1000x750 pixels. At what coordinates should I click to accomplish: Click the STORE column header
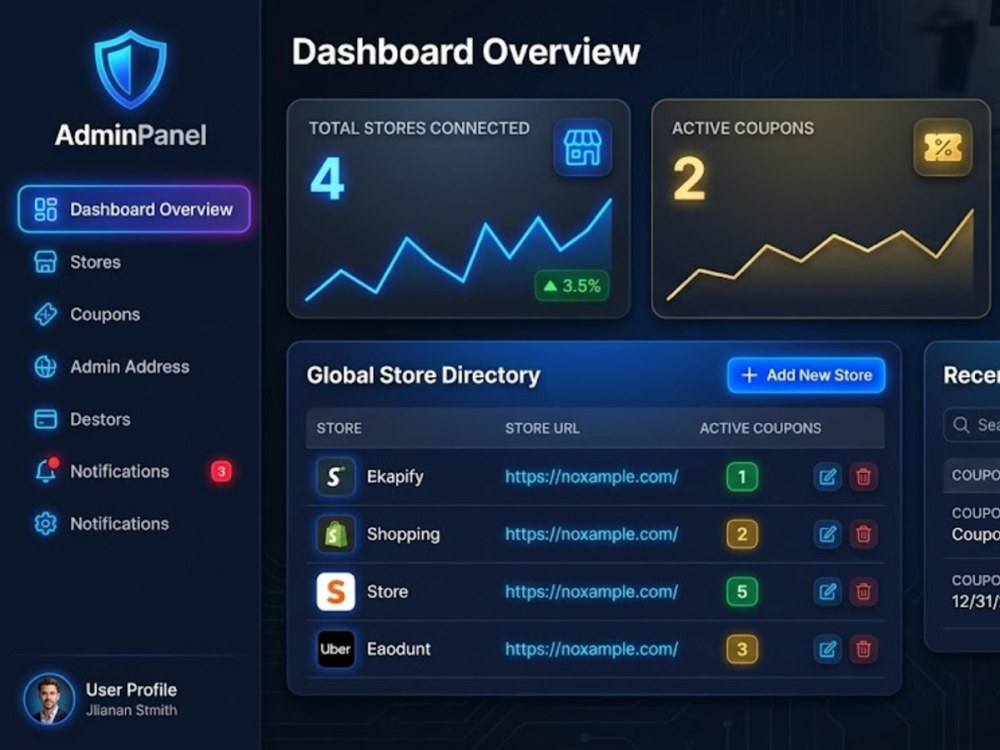(339, 428)
